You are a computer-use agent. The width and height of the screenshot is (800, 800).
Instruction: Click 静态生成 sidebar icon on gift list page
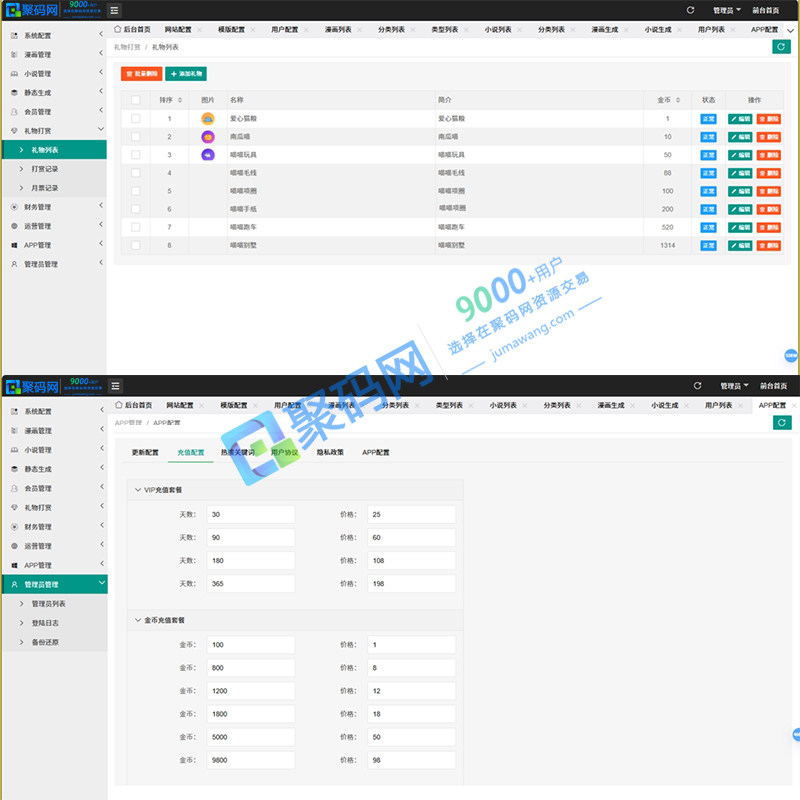tap(14, 93)
